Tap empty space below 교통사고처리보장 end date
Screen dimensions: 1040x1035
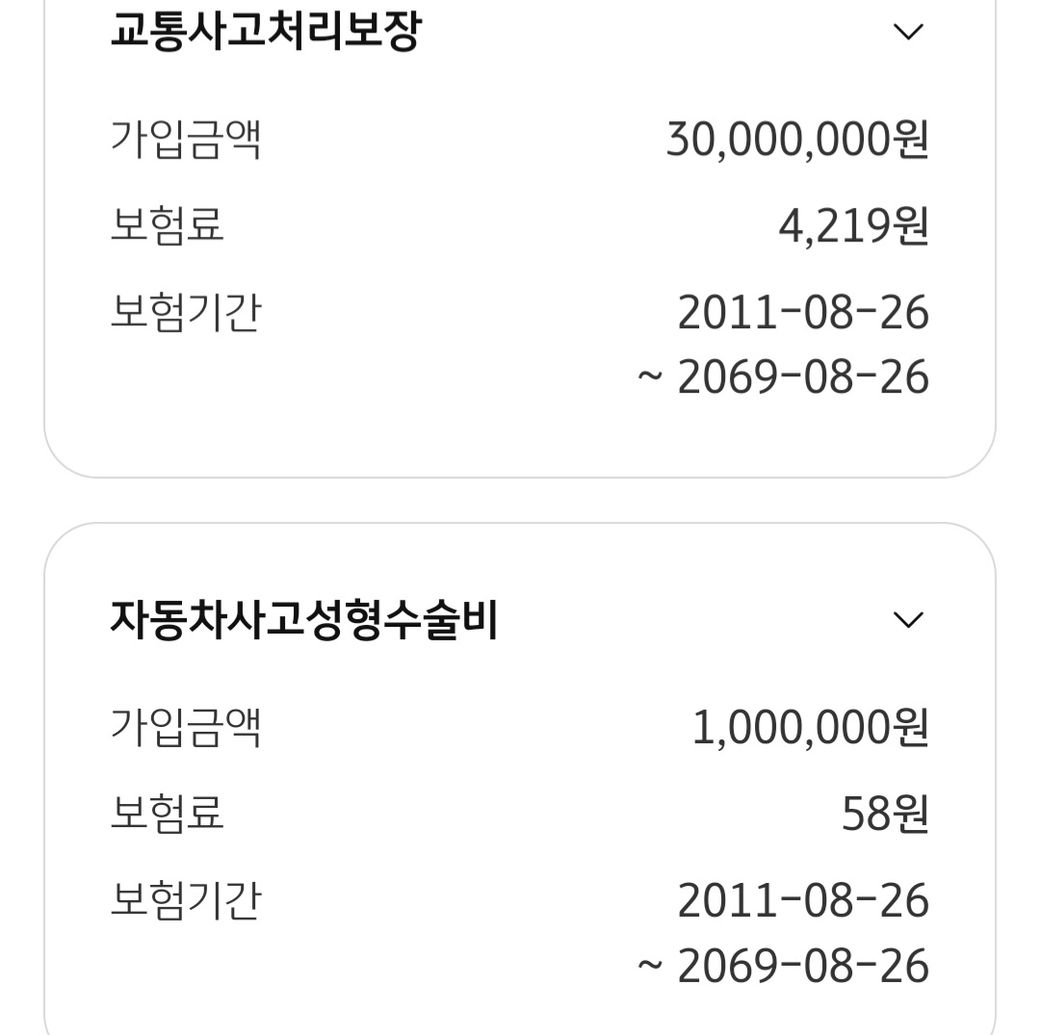tap(520, 435)
